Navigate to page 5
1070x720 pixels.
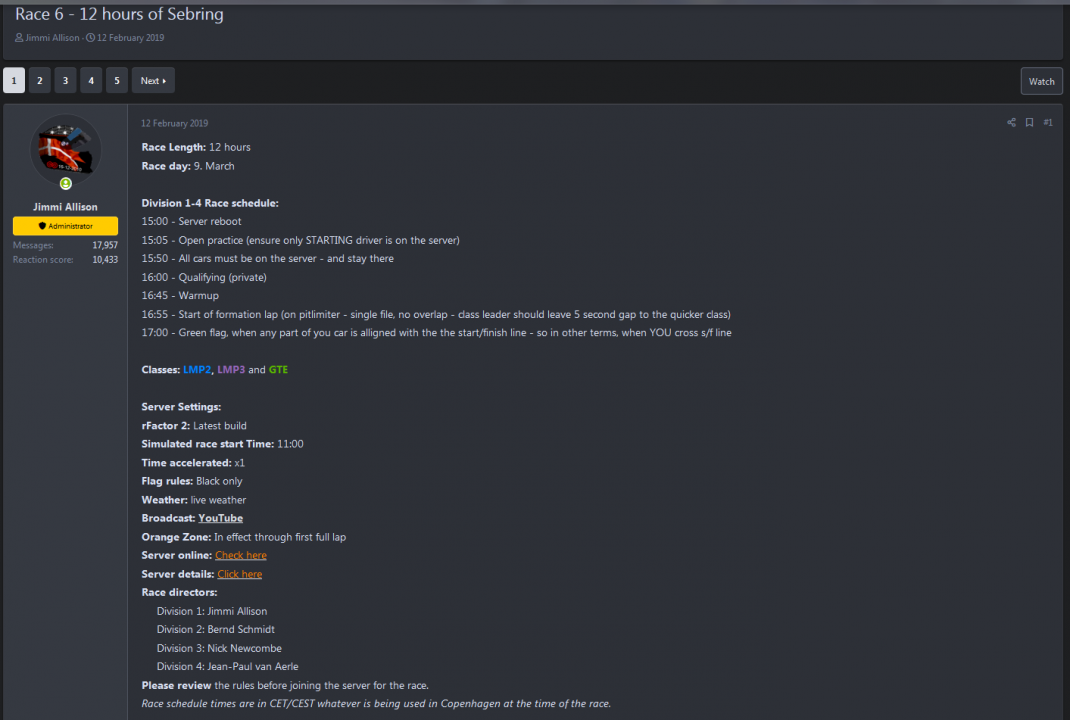coord(117,81)
